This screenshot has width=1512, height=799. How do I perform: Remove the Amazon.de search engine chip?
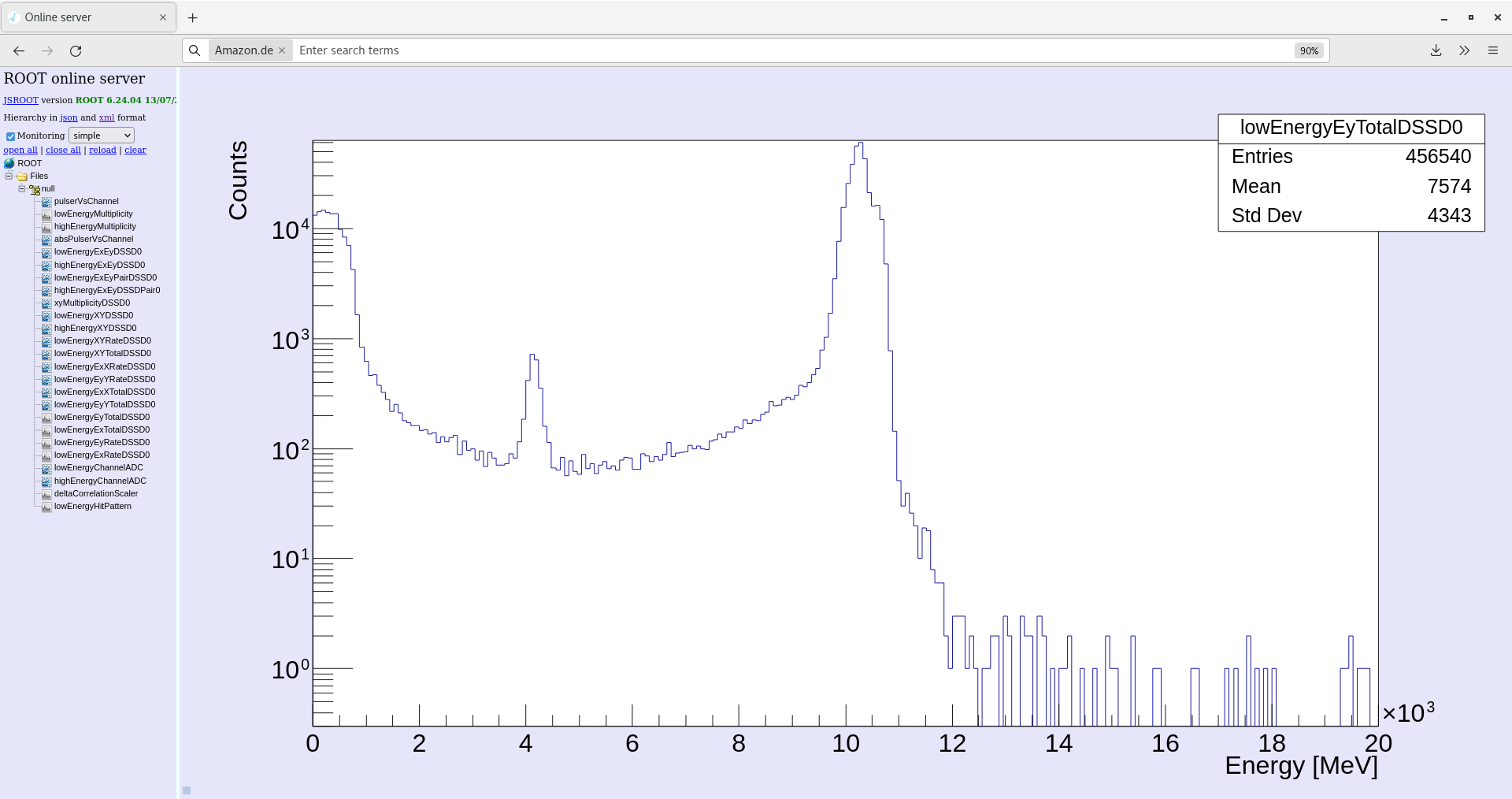(282, 50)
